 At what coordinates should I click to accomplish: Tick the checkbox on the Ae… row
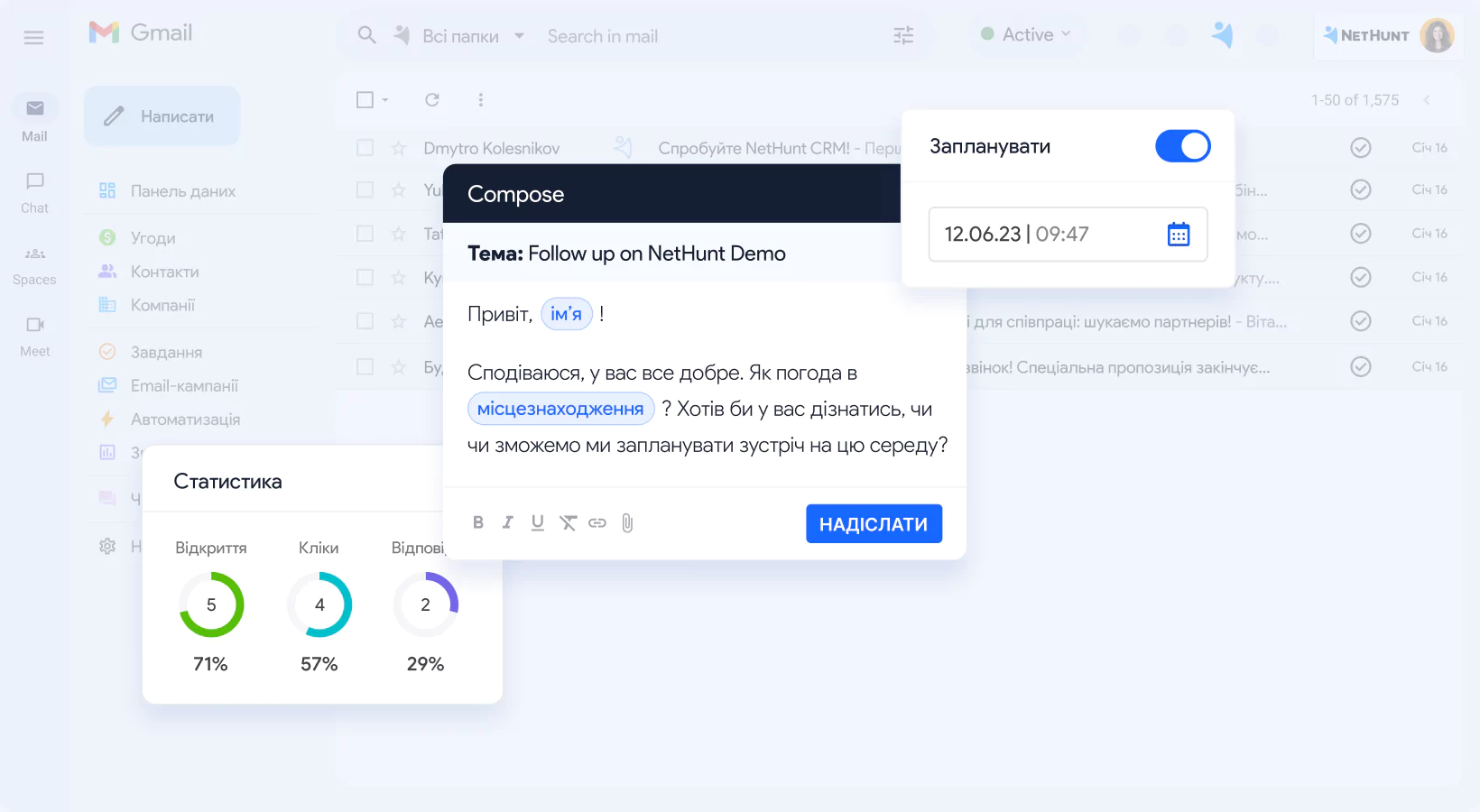point(365,320)
